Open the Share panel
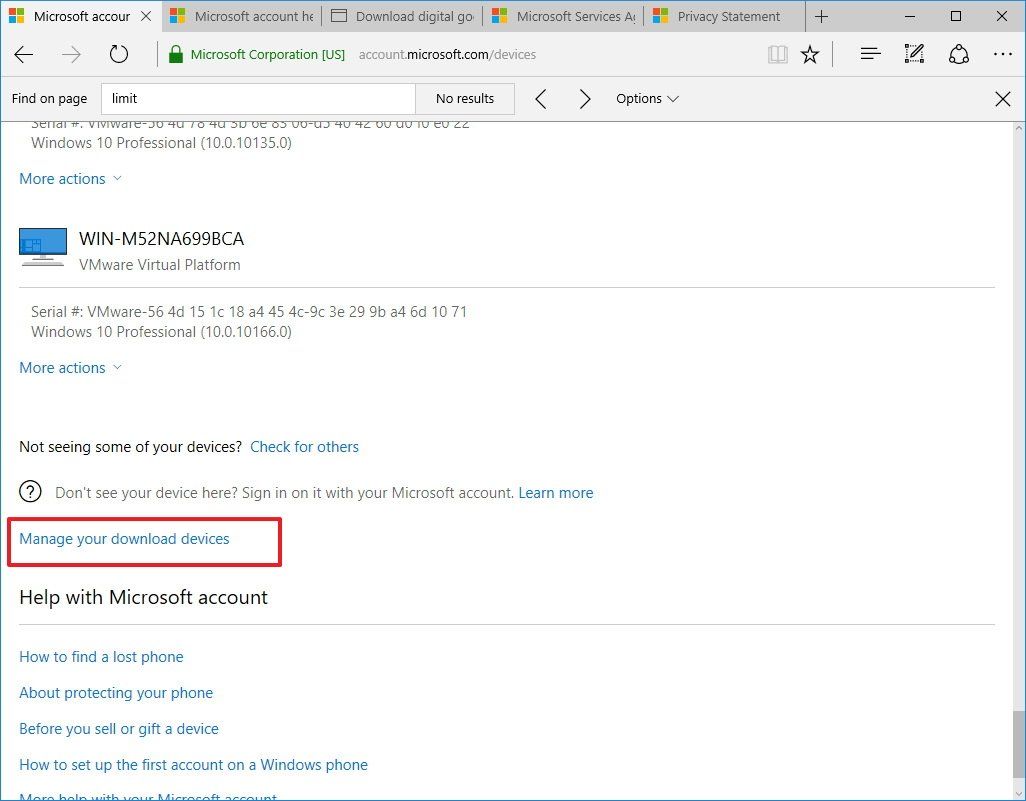This screenshot has height=801, width=1026. (x=959, y=54)
